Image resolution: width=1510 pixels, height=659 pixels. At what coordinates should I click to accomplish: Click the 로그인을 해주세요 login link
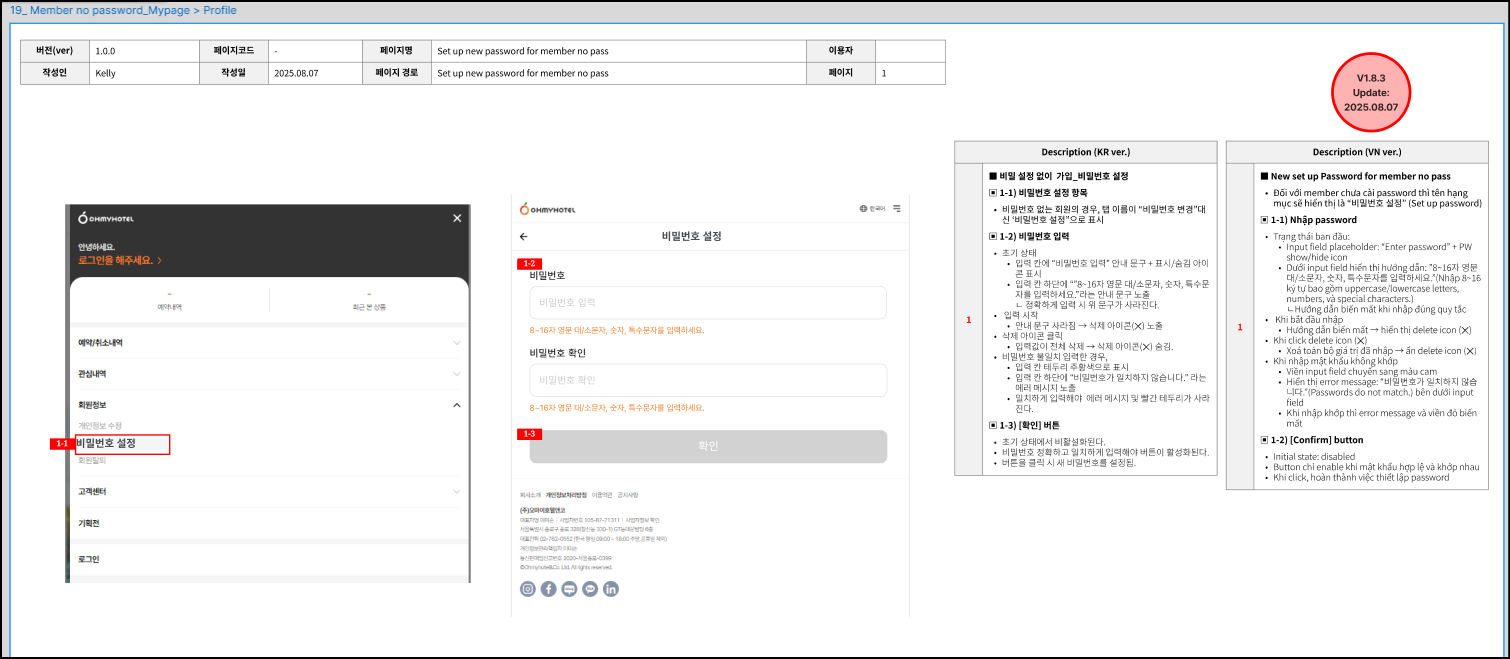(x=118, y=260)
